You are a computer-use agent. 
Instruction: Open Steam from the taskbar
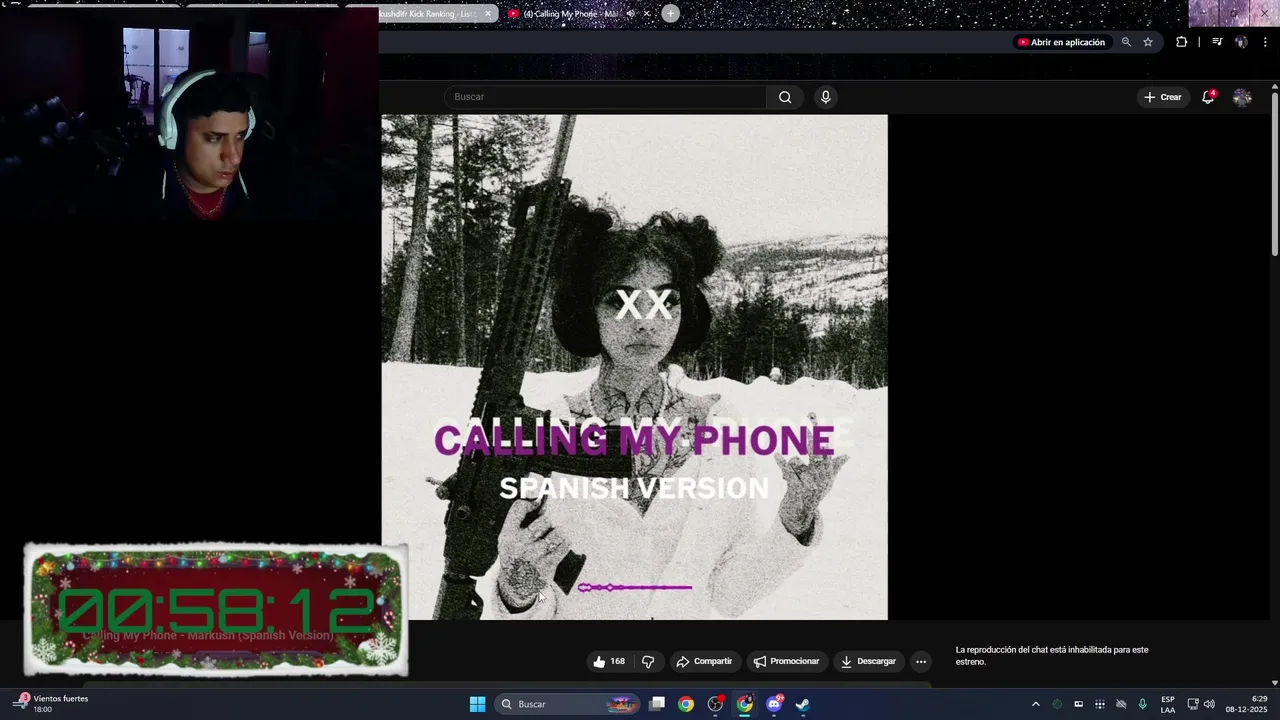click(x=802, y=704)
